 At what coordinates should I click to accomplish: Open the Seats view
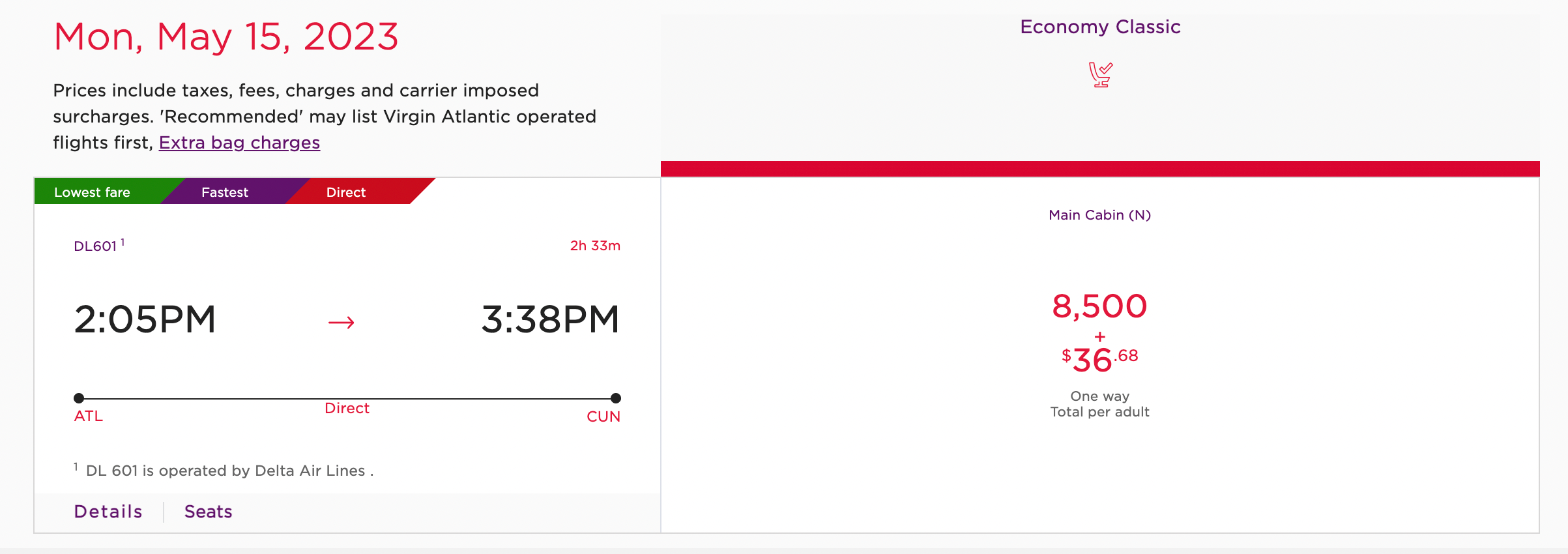[x=208, y=512]
